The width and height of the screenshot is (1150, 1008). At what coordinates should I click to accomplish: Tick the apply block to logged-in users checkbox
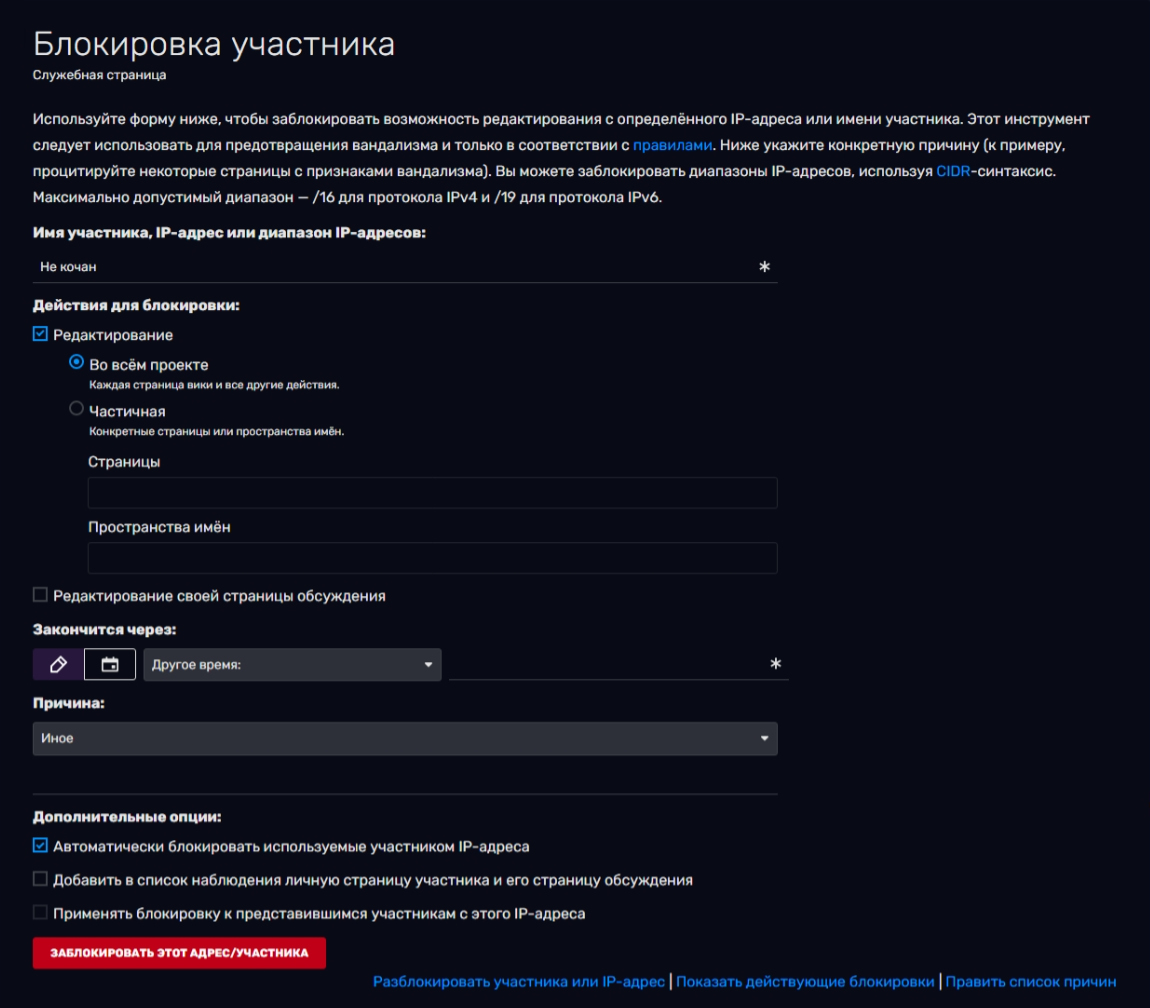point(40,913)
